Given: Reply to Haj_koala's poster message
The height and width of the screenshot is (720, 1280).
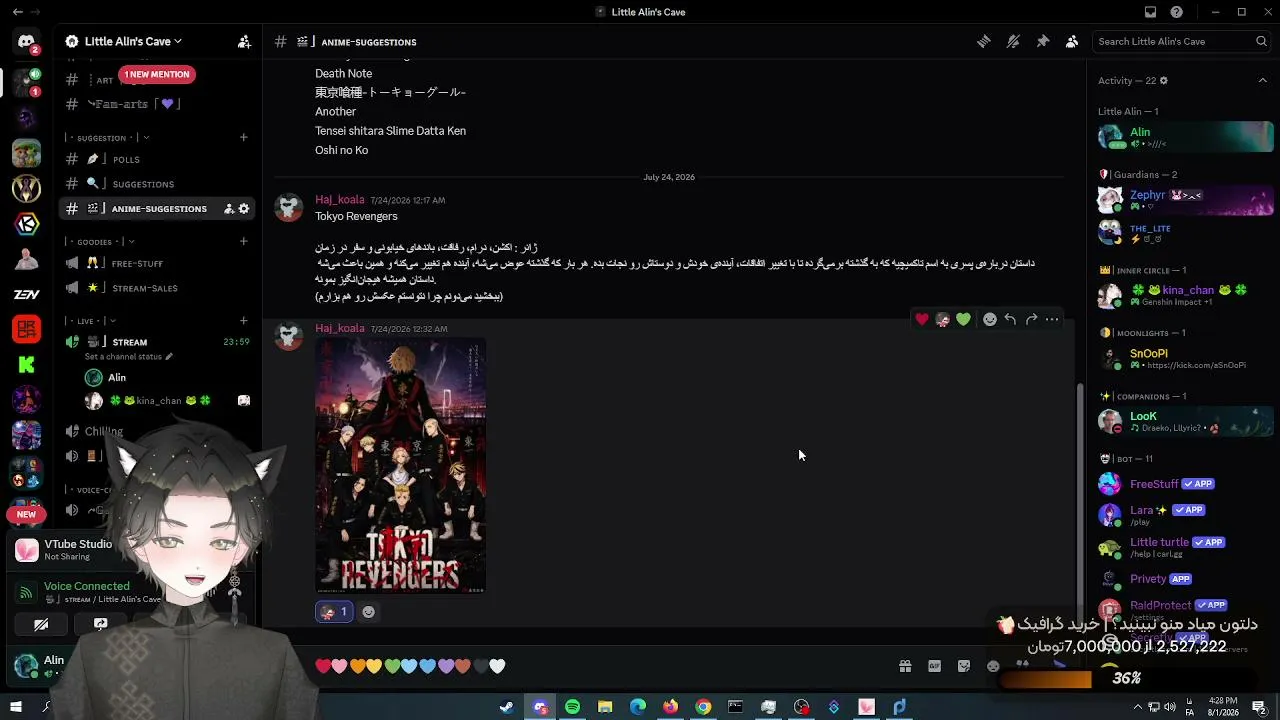Looking at the screenshot, I should pos(1010,319).
